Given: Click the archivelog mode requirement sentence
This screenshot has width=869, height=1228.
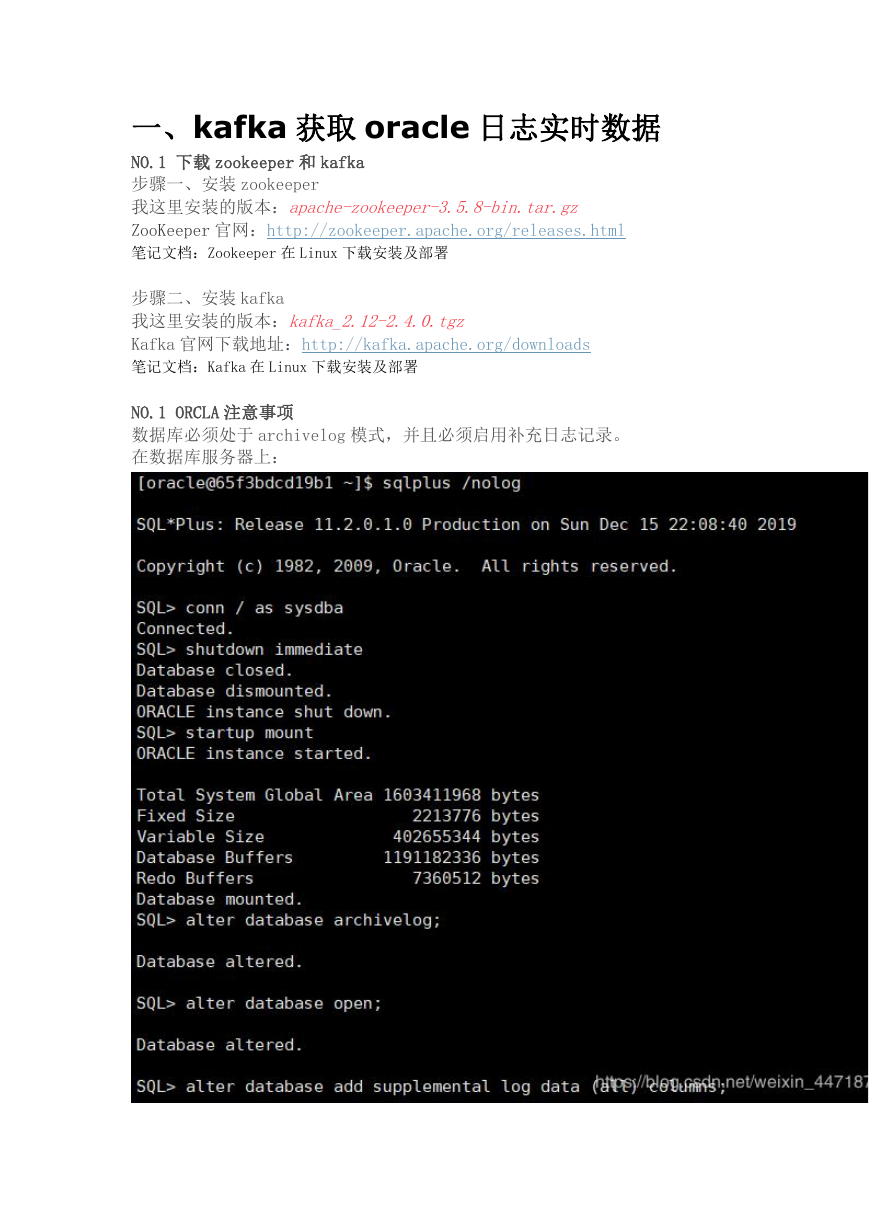Looking at the screenshot, I should (378, 435).
